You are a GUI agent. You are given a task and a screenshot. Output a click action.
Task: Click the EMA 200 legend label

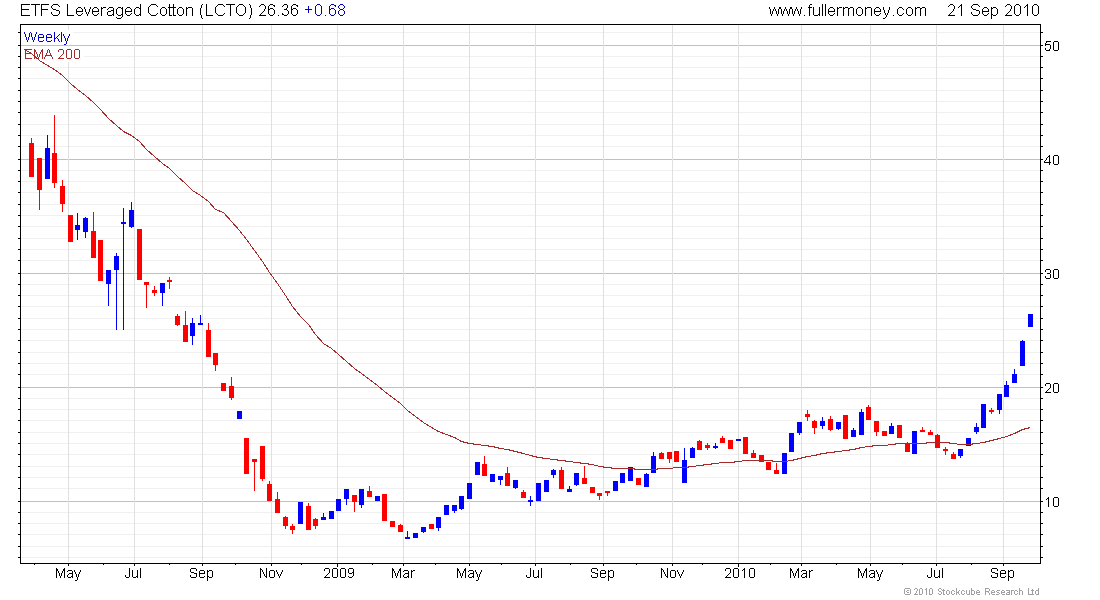tap(52, 54)
